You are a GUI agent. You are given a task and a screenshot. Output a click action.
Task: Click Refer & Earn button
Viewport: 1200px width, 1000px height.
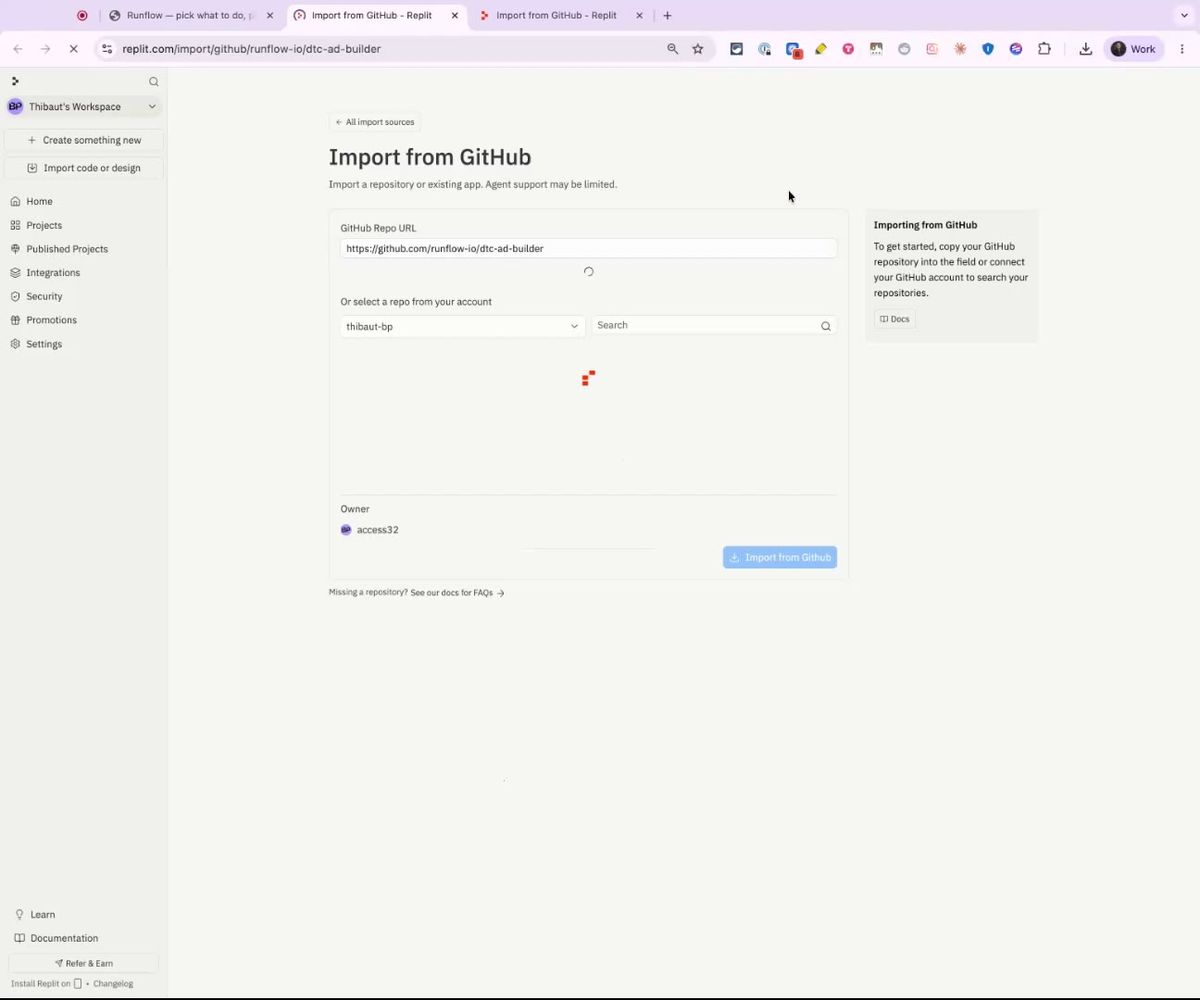[x=84, y=963]
